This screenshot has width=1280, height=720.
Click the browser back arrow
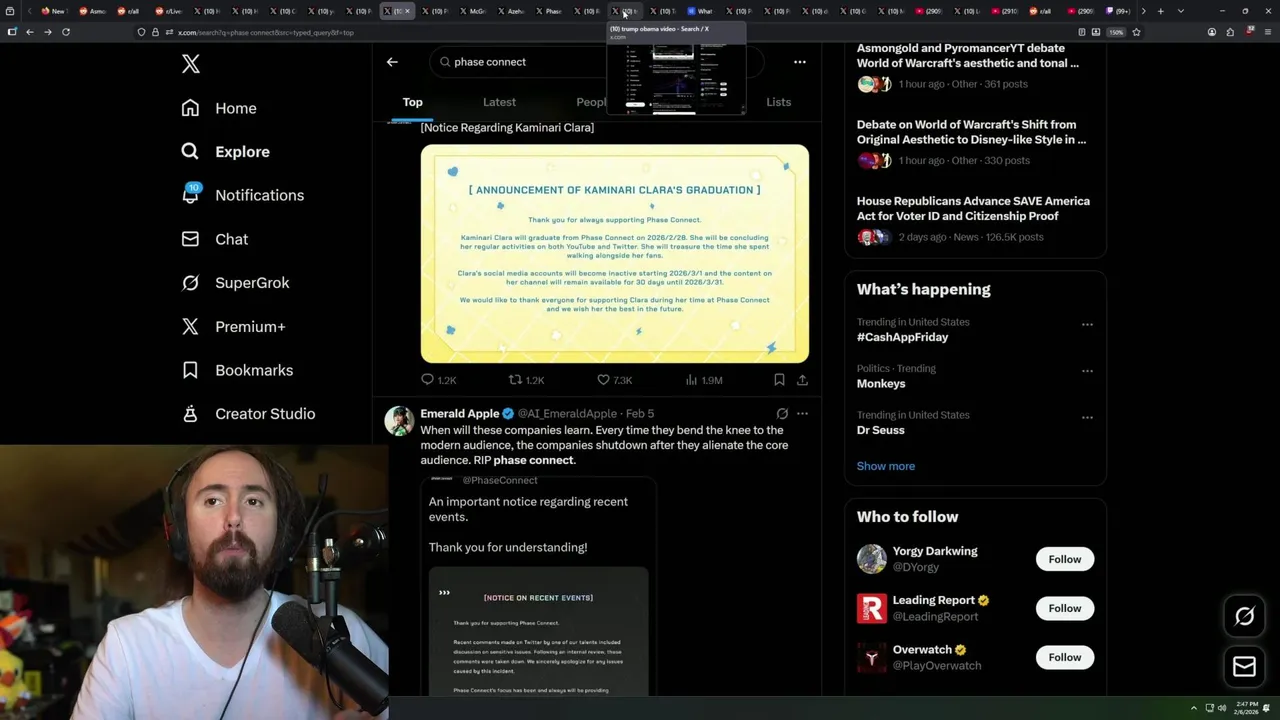30,32
